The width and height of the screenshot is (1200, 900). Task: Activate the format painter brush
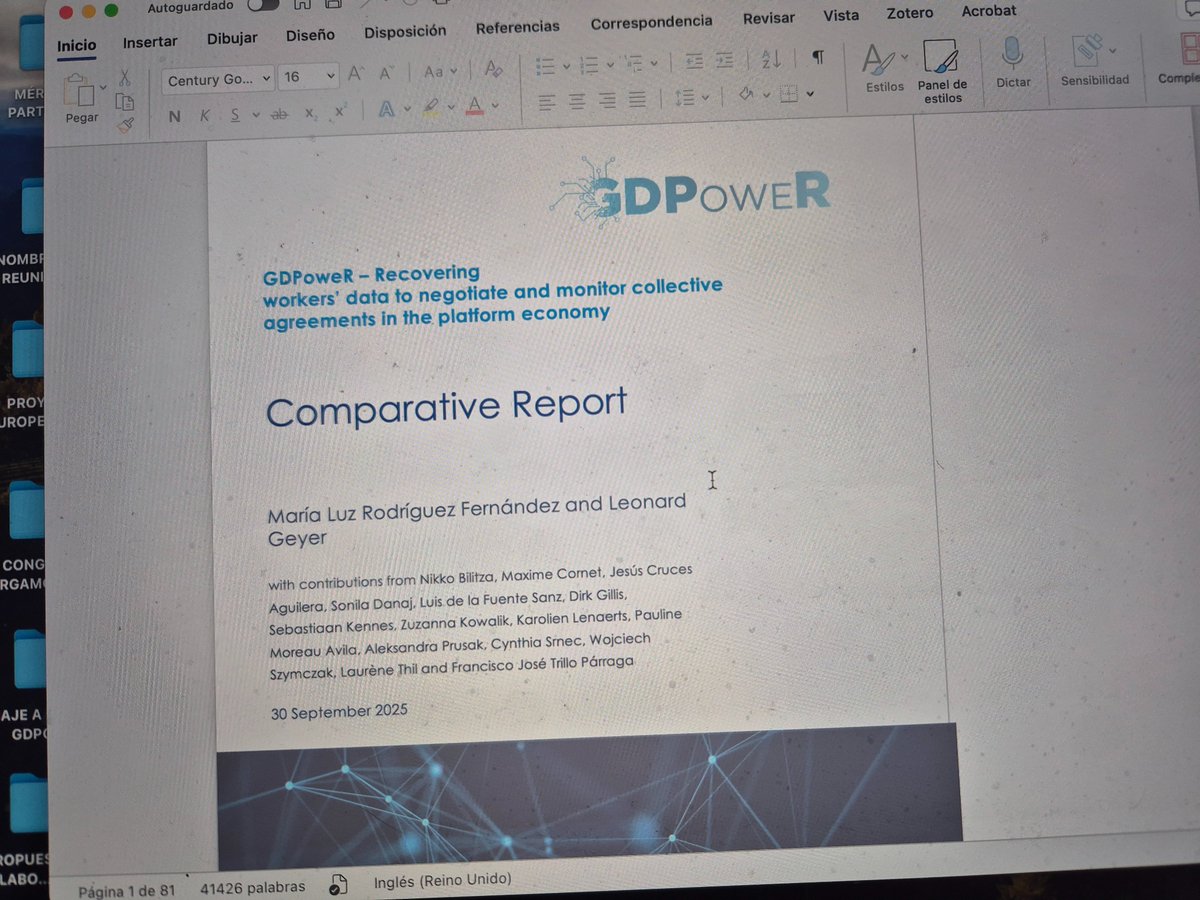pyautogui.click(x=125, y=124)
